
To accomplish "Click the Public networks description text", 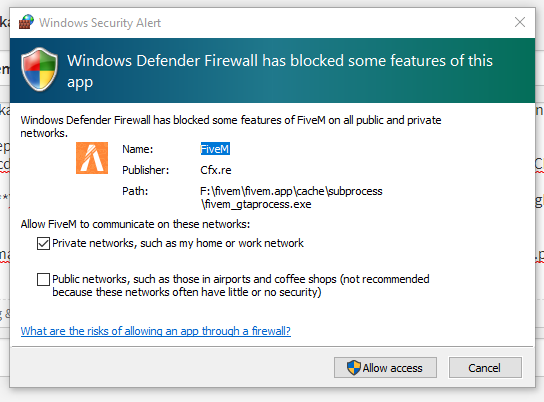I will coord(241,285).
